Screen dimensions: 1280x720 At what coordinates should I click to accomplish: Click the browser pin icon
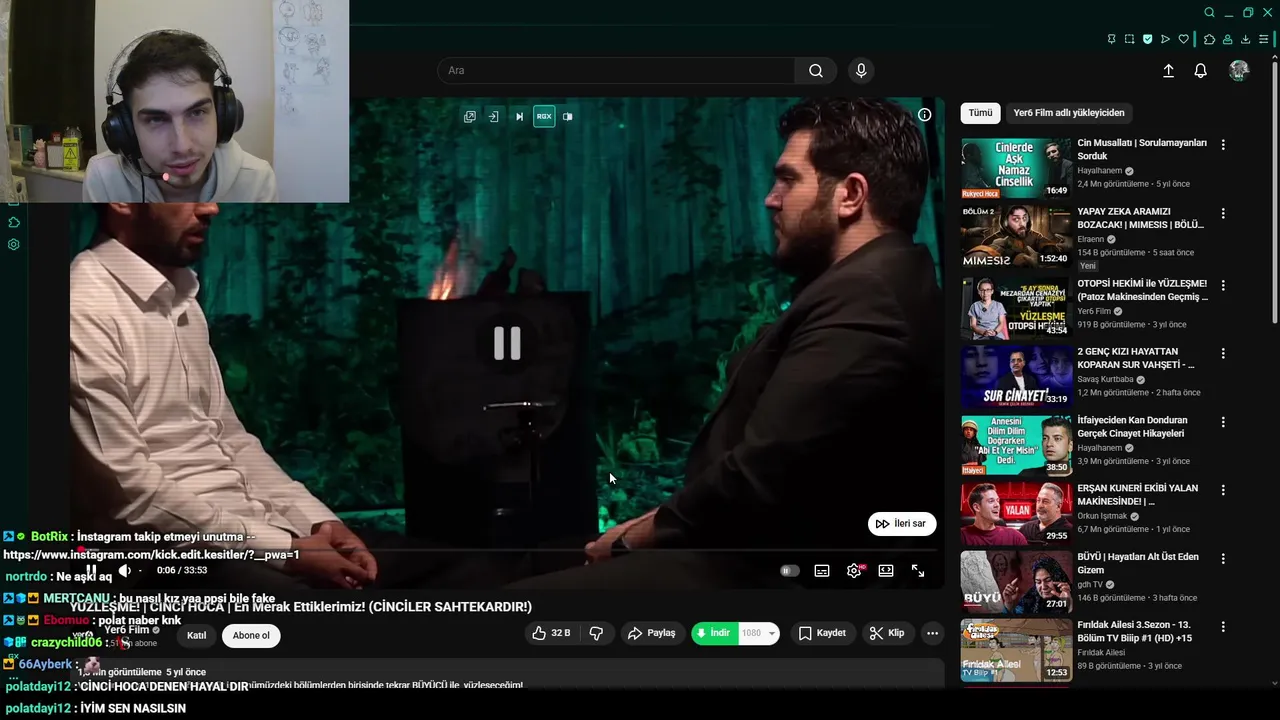[x=1111, y=39]
